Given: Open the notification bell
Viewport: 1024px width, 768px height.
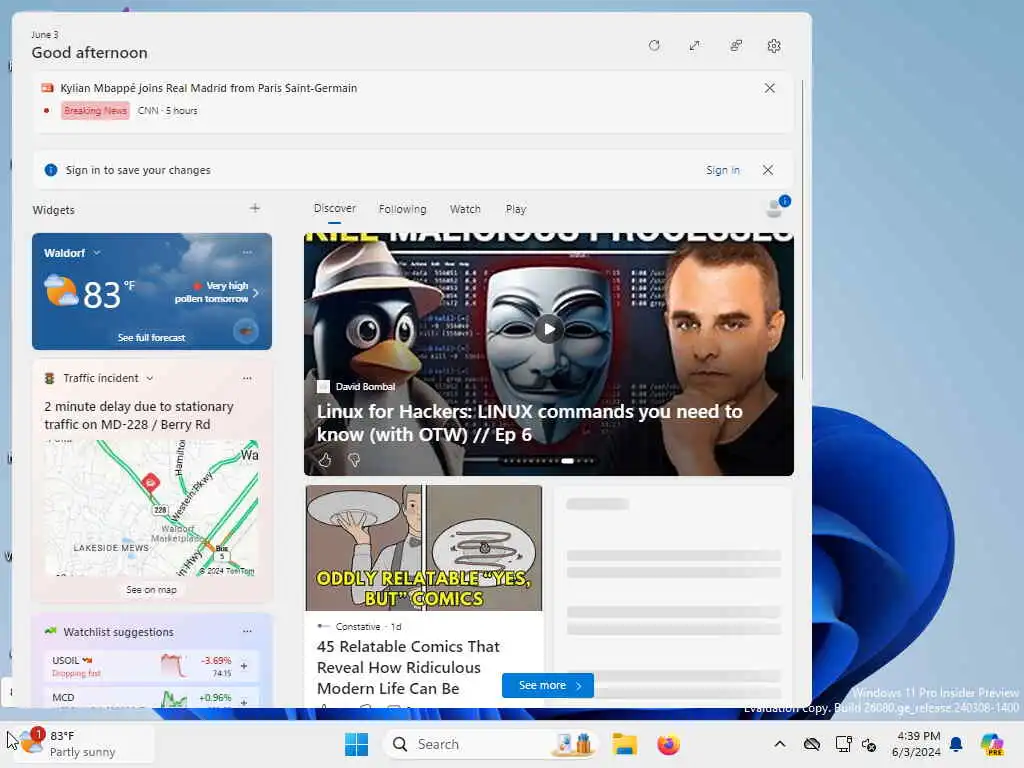Looking at the screenshot, I should coord(956,744).
